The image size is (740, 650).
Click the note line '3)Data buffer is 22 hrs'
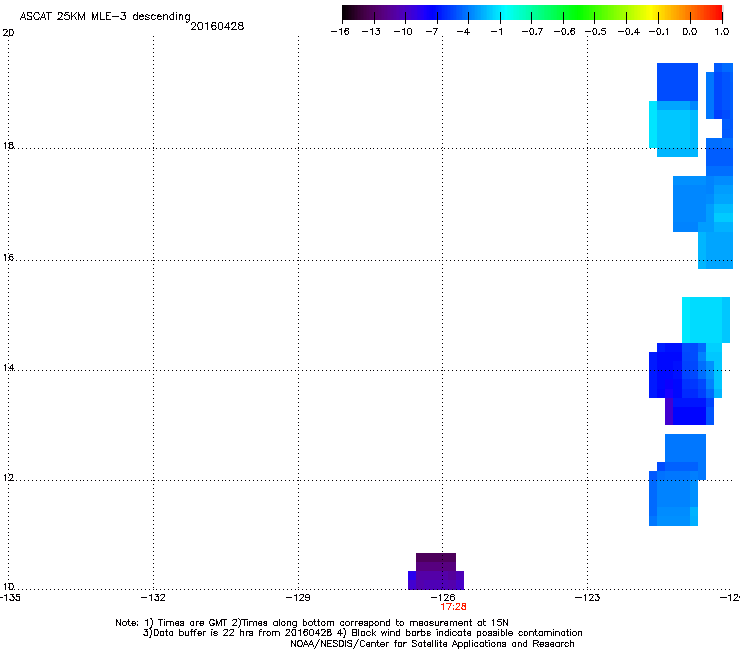(x=362, y=633)
